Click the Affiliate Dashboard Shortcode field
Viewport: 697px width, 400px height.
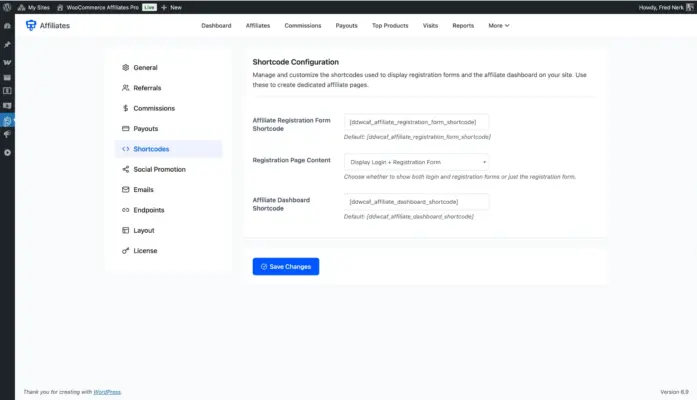pos(417,202)
